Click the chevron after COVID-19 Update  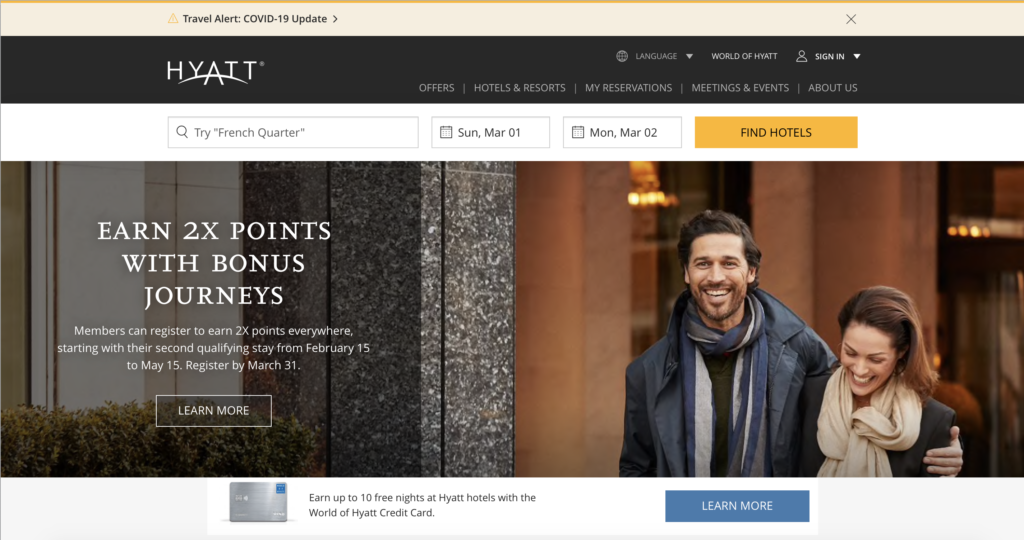click(335, 19)
